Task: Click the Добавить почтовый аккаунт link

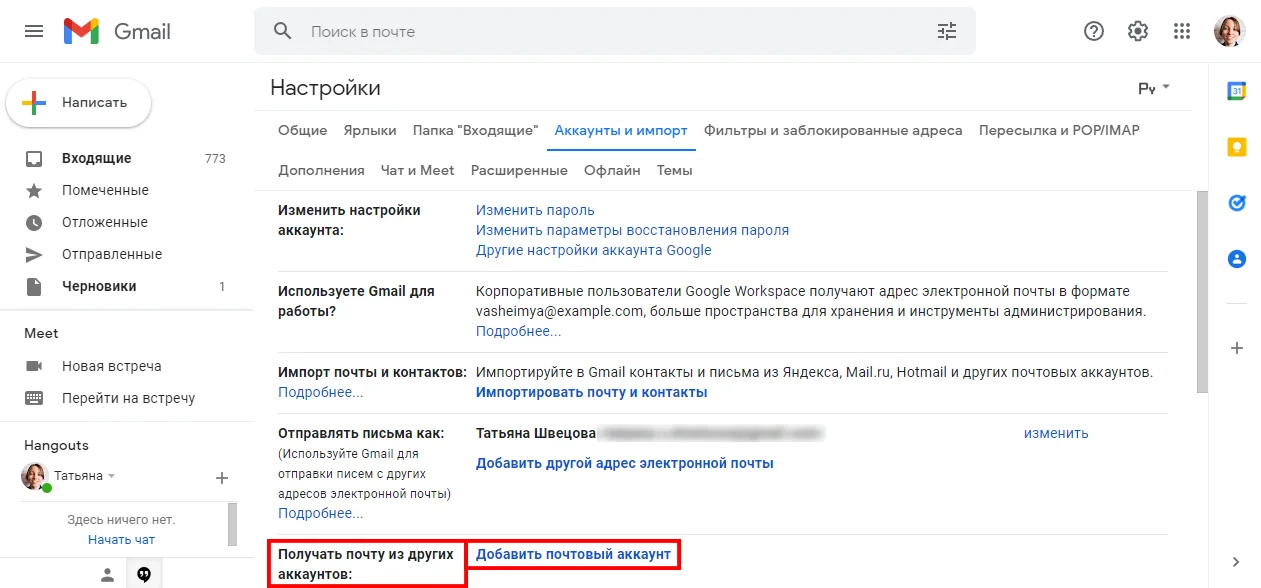Action: [x=573, y=554]
